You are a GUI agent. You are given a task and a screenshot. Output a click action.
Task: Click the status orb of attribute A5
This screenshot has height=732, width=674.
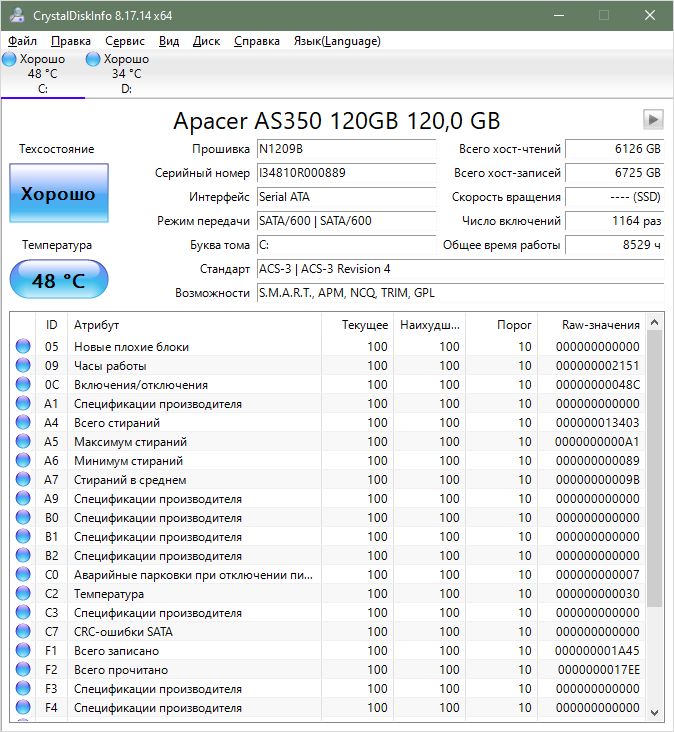point(23,441)
